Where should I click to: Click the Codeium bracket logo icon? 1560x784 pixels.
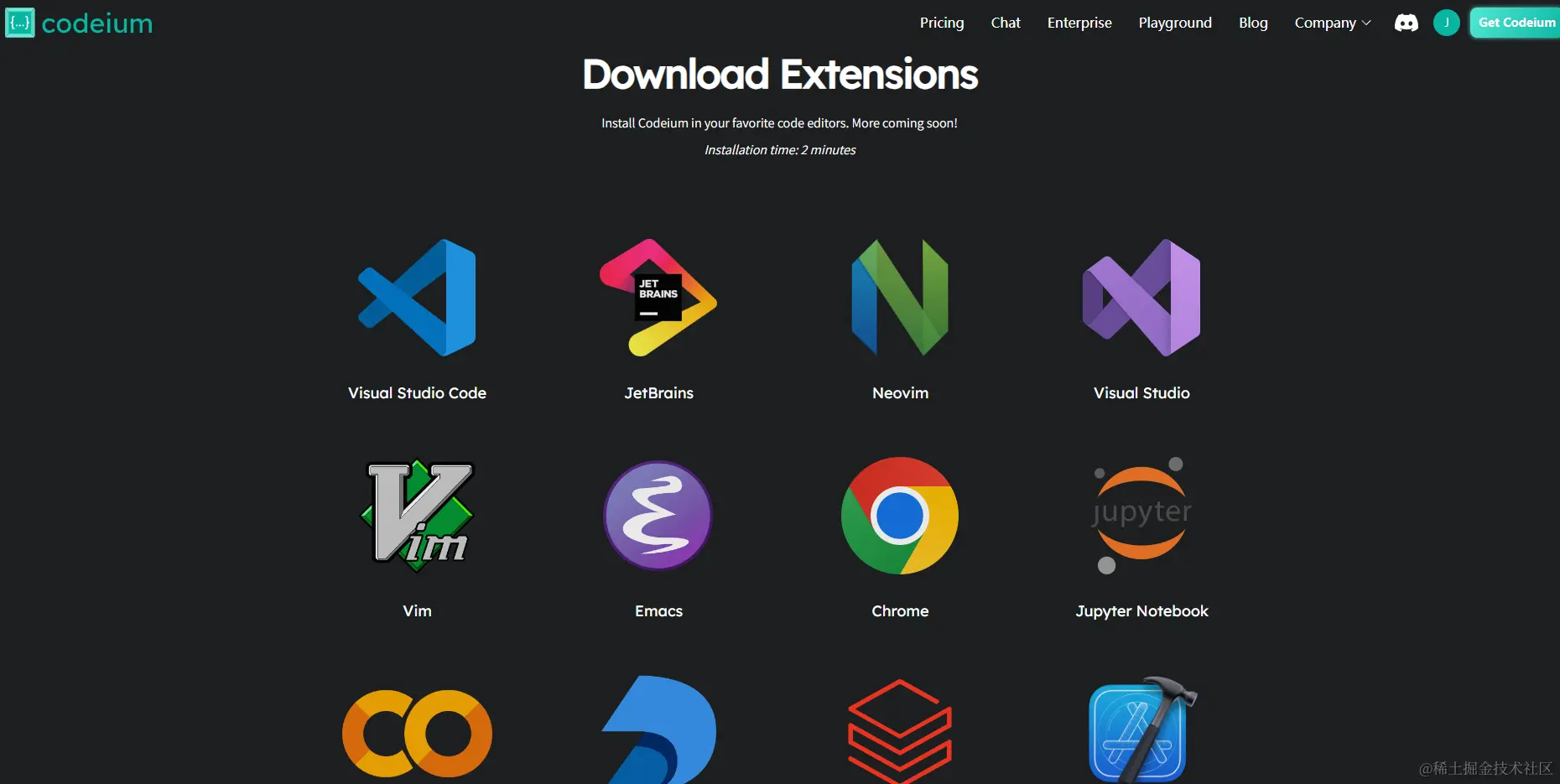(20, 23)
